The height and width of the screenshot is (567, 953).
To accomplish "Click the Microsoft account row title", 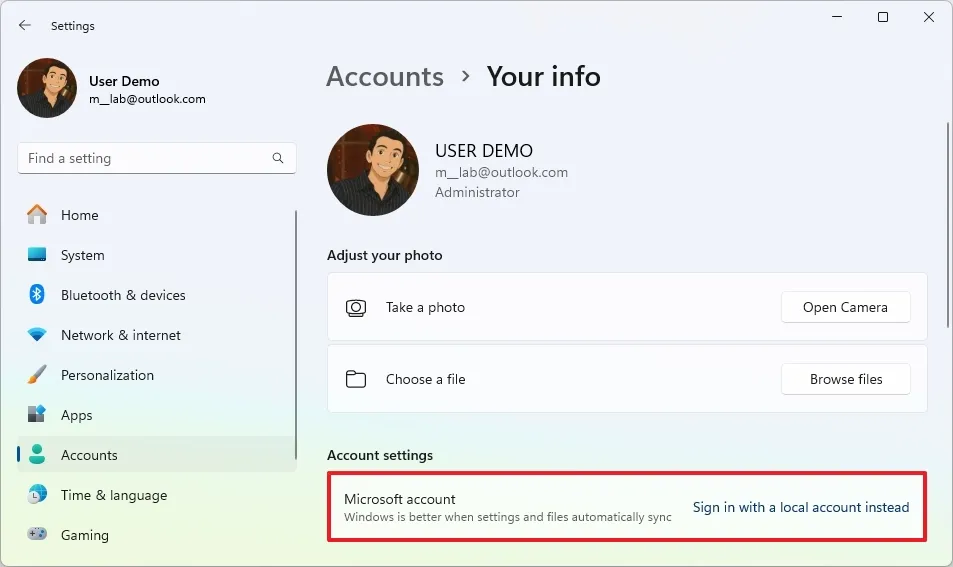I will (399, 499).
